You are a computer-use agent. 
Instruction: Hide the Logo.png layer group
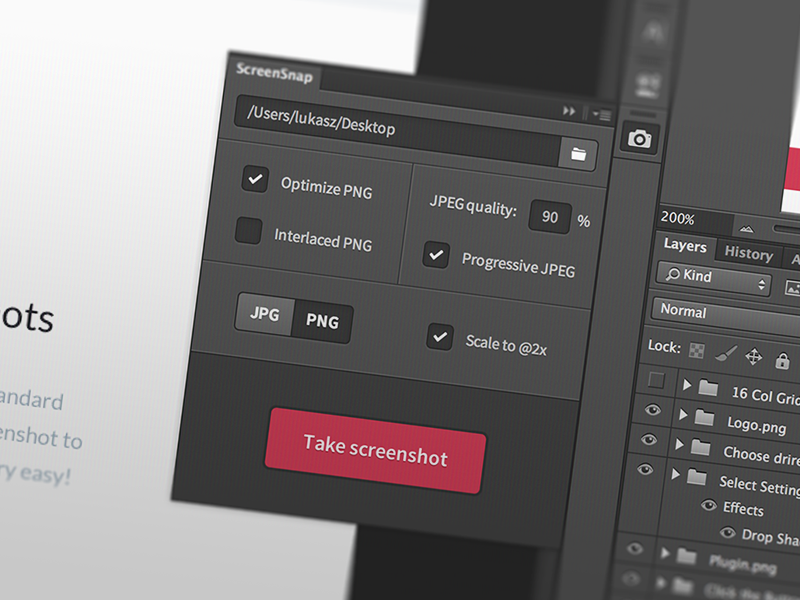(x=653, y=409)
